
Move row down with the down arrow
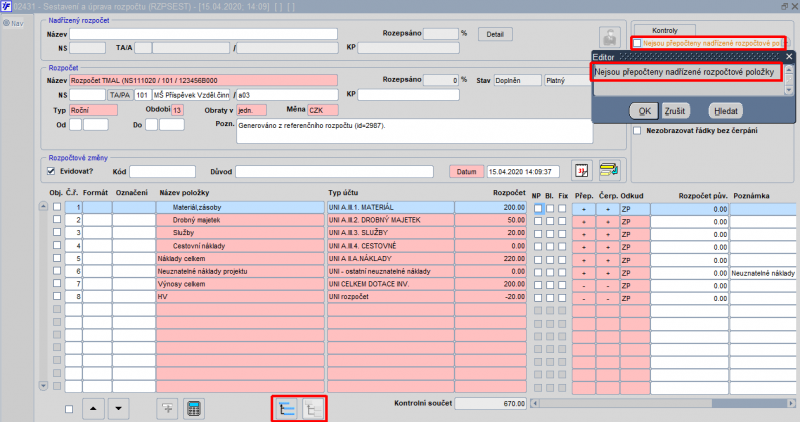point(118,409)
